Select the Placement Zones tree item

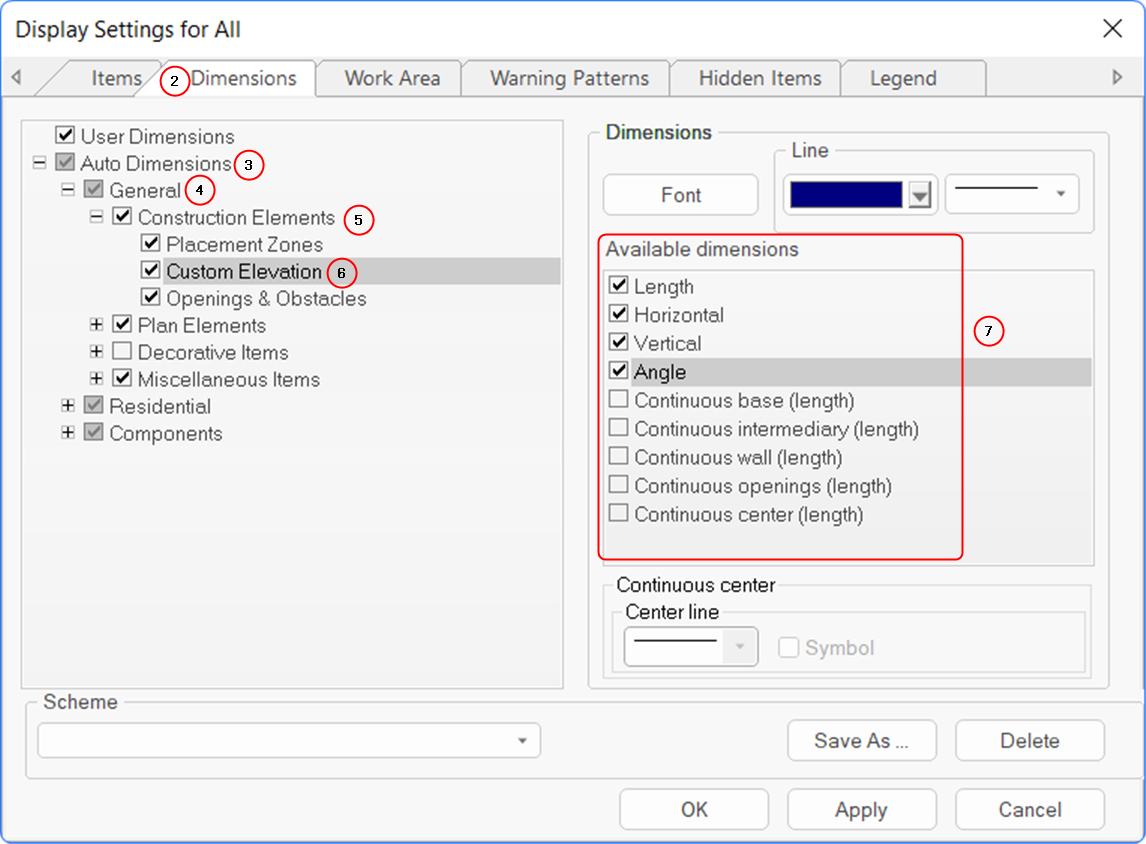[x=245, y=244]
